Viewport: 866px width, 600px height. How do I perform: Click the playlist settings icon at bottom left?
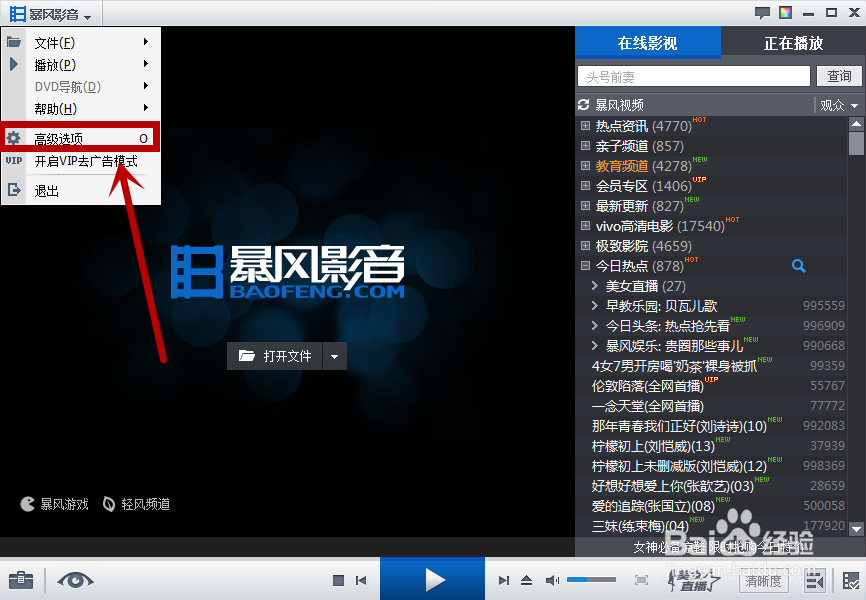point(20,580)
